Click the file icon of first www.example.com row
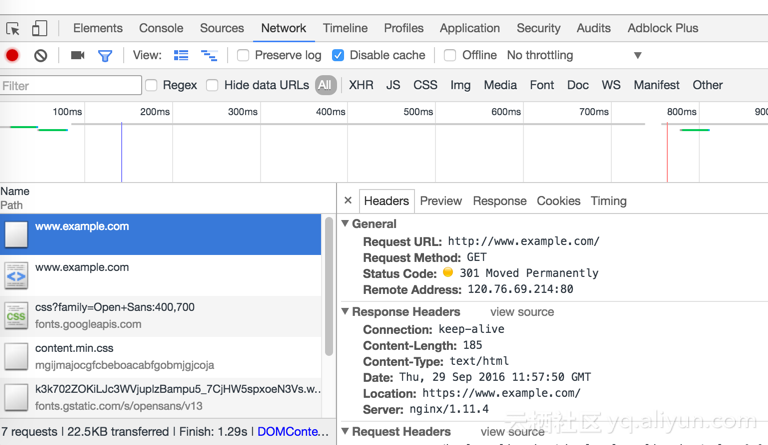Image resolution: width=768 pixels, height=445 pixels. (x=16, y=234)
